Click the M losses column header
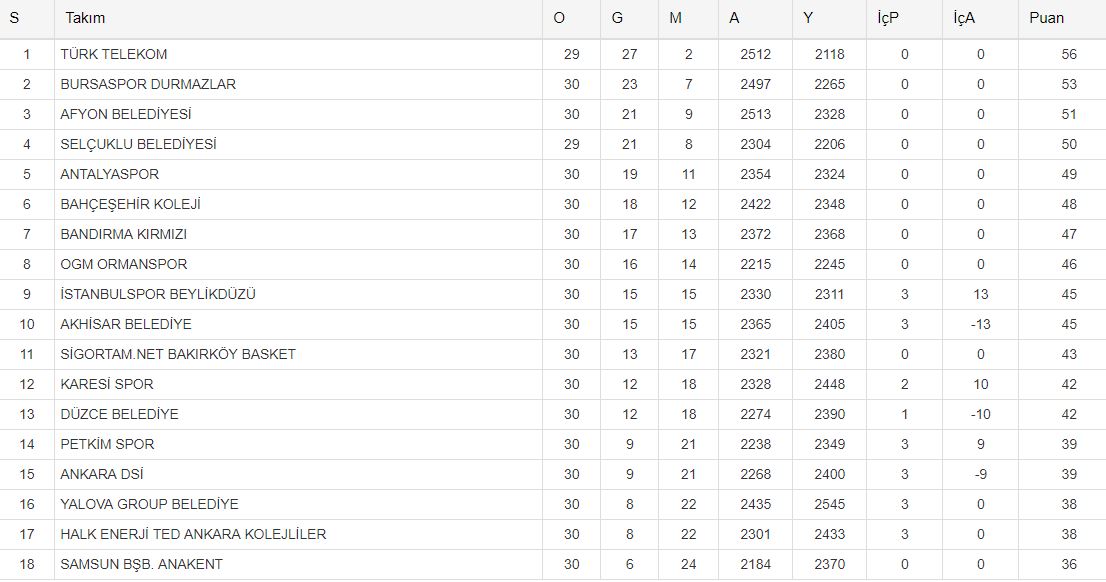This screenshot has width=1106, height=582. coord(677,18)
